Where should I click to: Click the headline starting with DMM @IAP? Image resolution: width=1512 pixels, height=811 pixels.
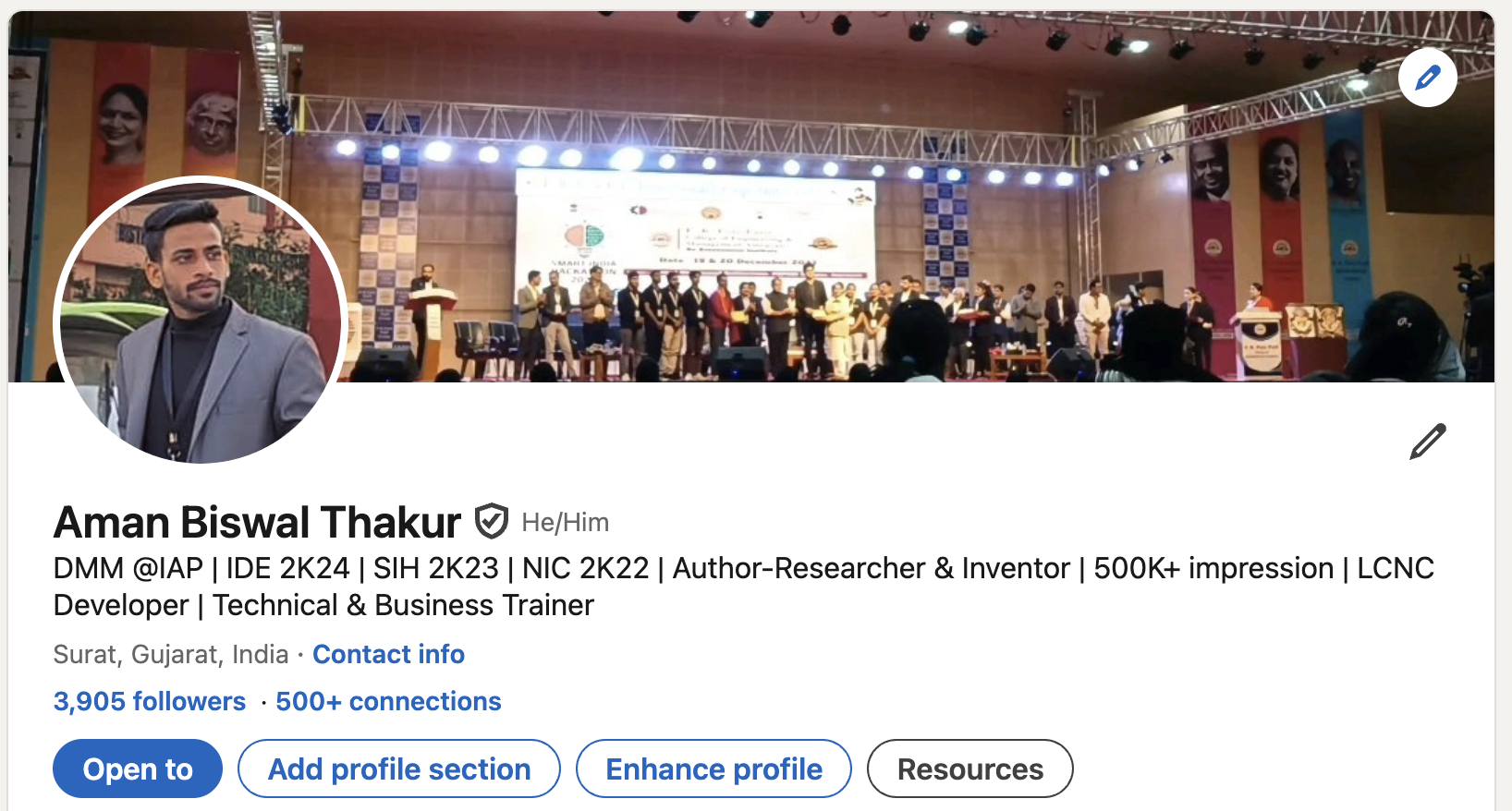744,587
